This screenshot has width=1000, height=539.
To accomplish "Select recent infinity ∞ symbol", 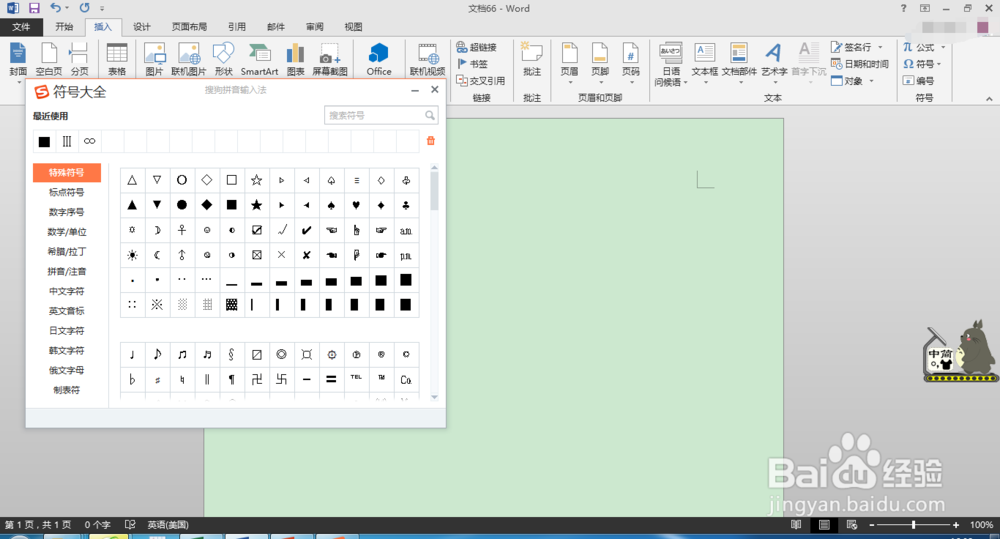I will tap(89, 141).
